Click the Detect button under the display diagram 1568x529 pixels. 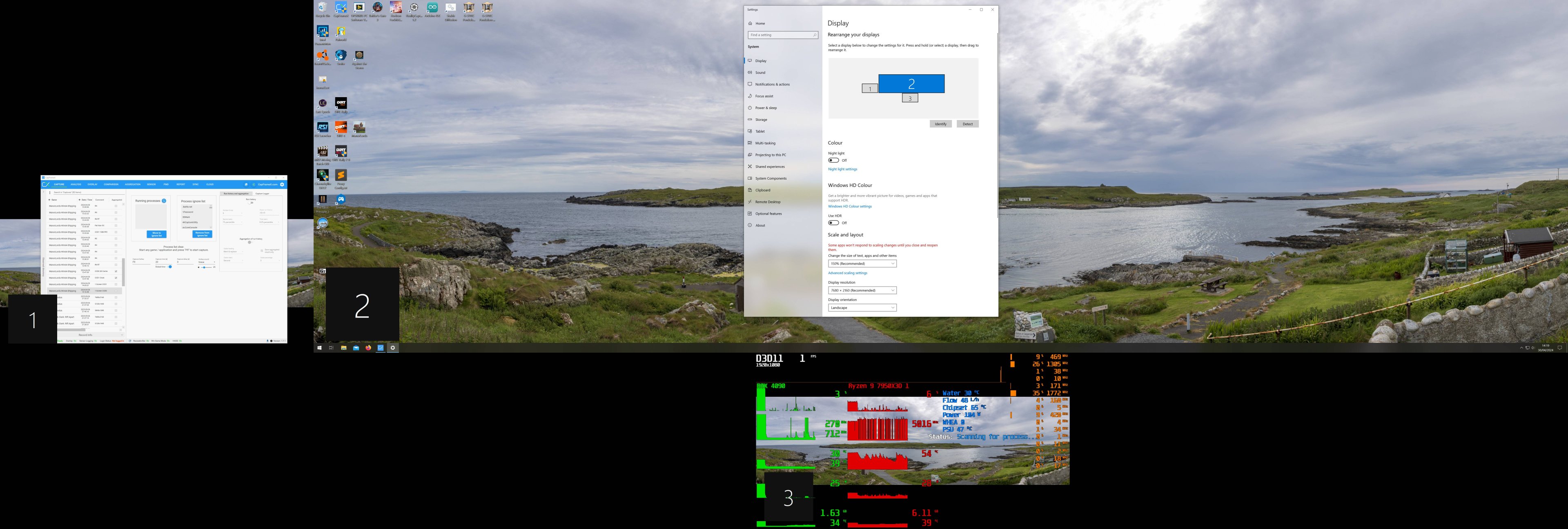(967, 124)
